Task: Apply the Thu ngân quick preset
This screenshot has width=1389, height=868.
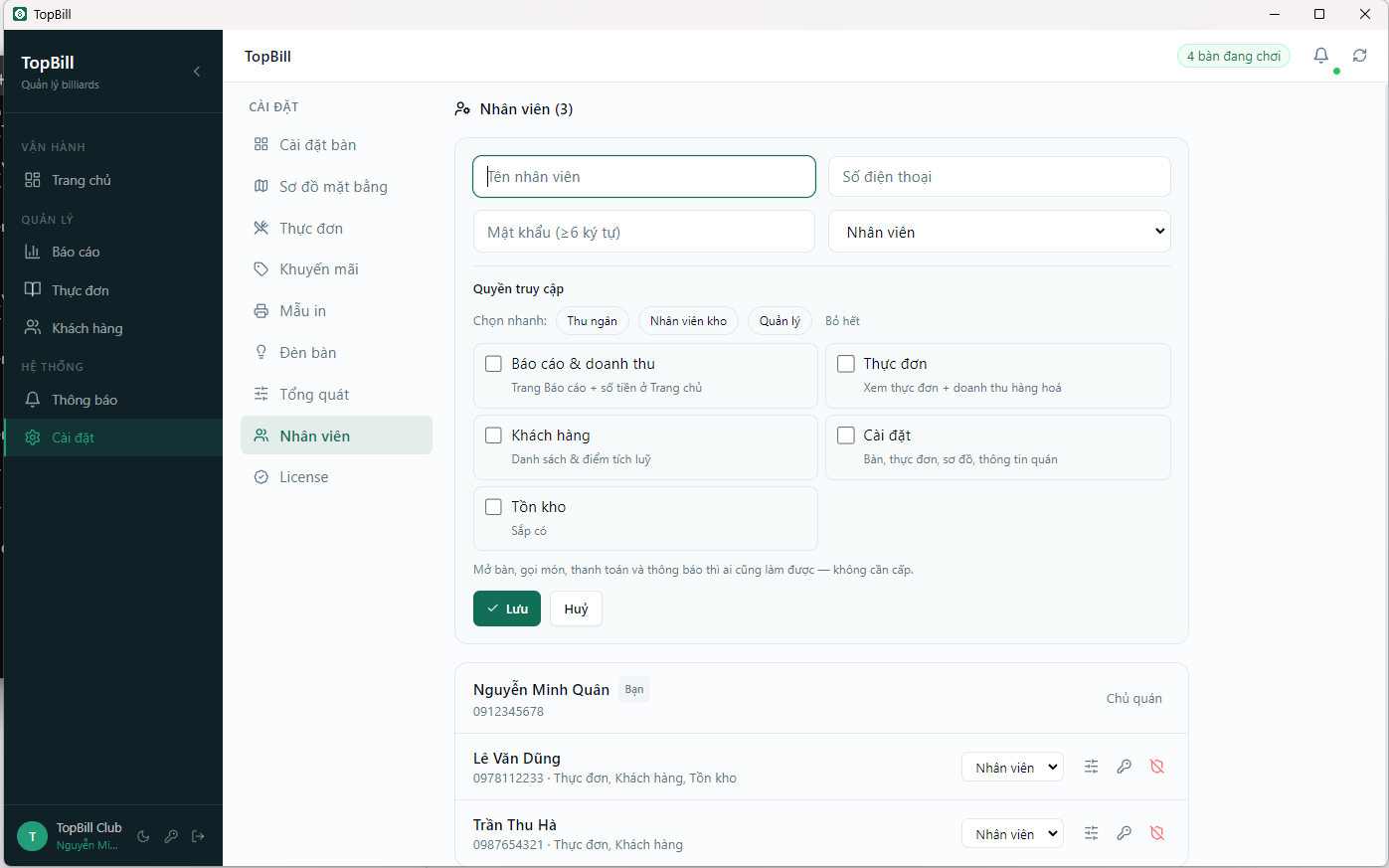Action: (592, 321)
